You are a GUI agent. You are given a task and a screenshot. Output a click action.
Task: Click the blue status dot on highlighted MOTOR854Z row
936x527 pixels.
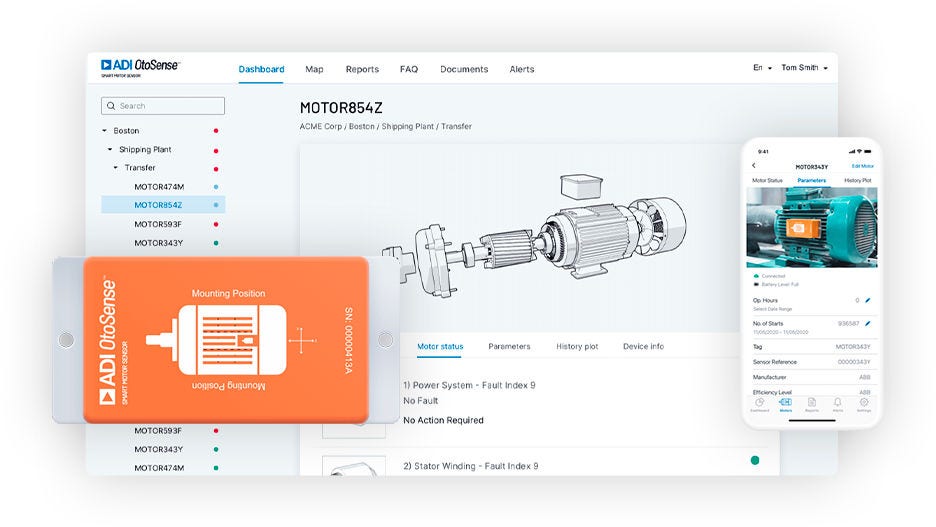216,205
